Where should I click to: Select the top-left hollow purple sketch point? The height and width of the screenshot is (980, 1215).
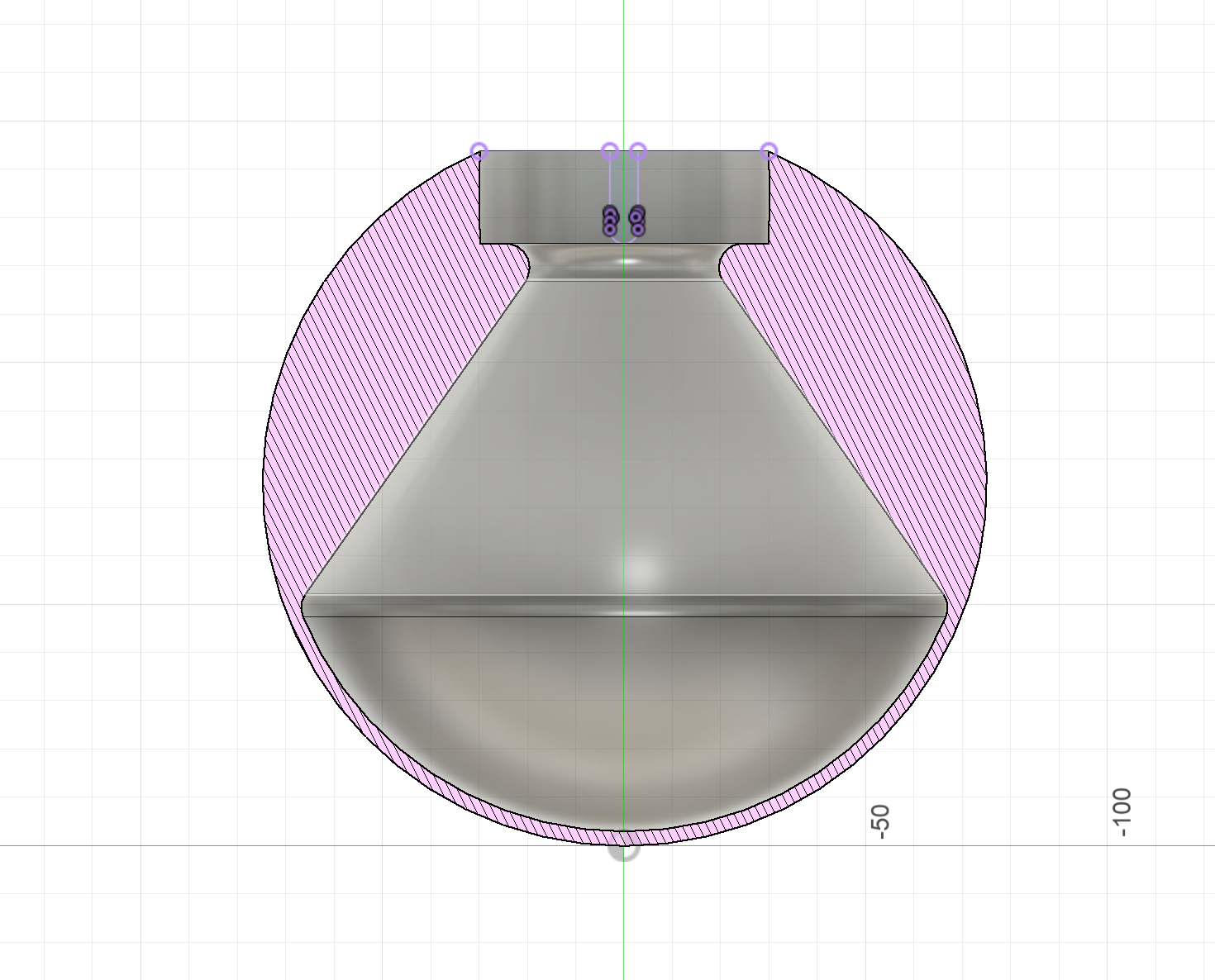click(479, 151)
